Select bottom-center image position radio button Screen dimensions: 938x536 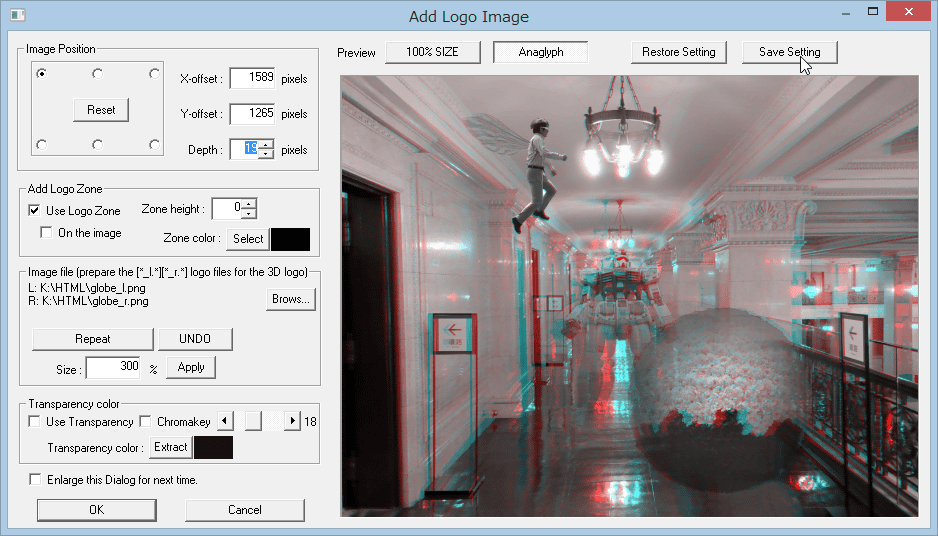coord(98,145)
